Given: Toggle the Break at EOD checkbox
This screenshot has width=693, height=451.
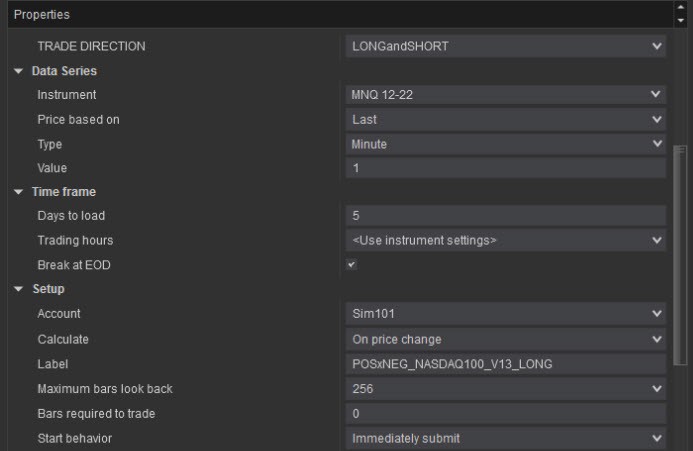Looking at the screenshot, I should (351, 265).
